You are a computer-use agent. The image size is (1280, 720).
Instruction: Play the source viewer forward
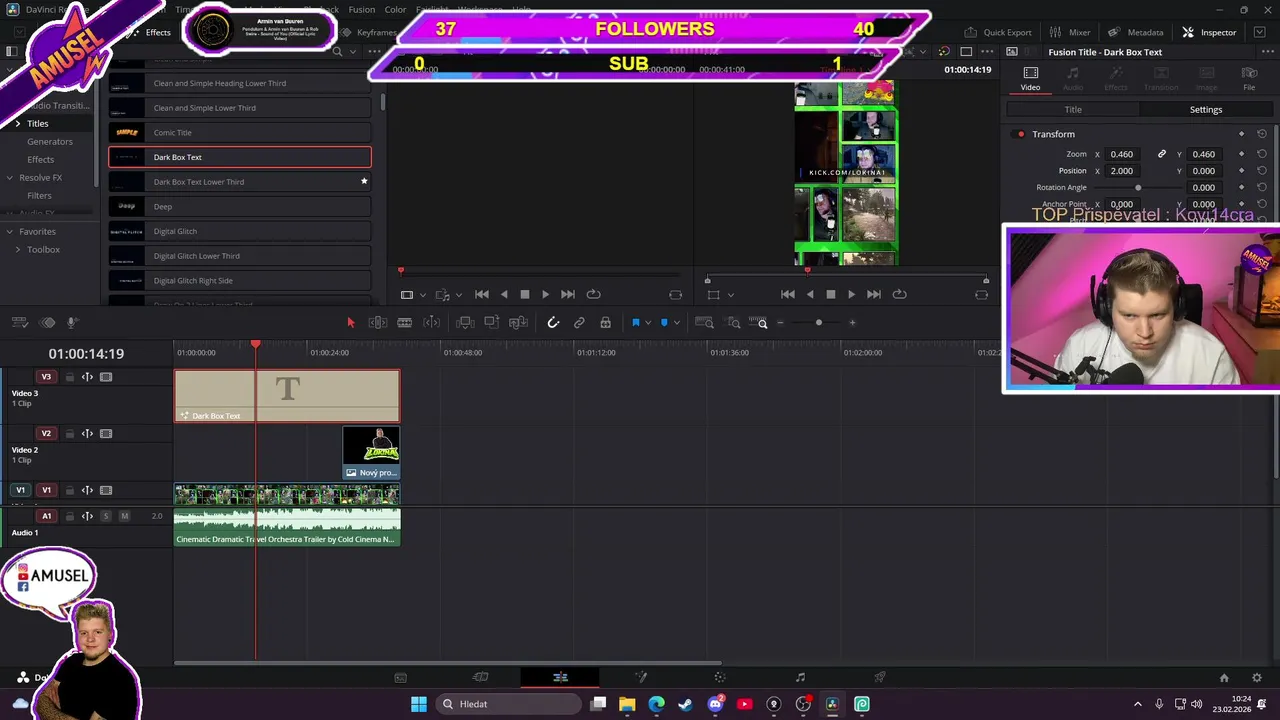545,294
